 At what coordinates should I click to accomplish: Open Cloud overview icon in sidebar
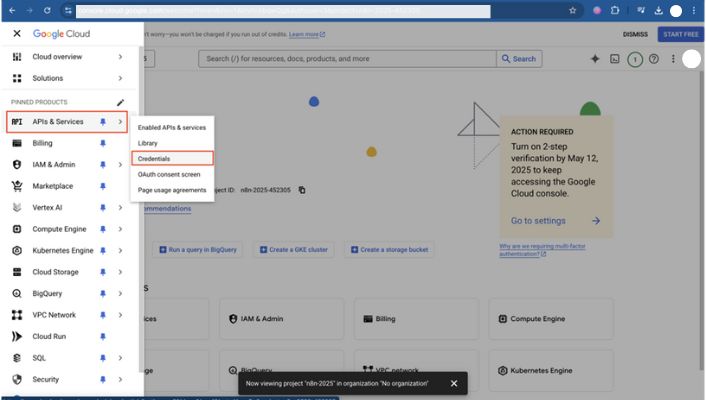pyautogui.click(x=17, y=57)
